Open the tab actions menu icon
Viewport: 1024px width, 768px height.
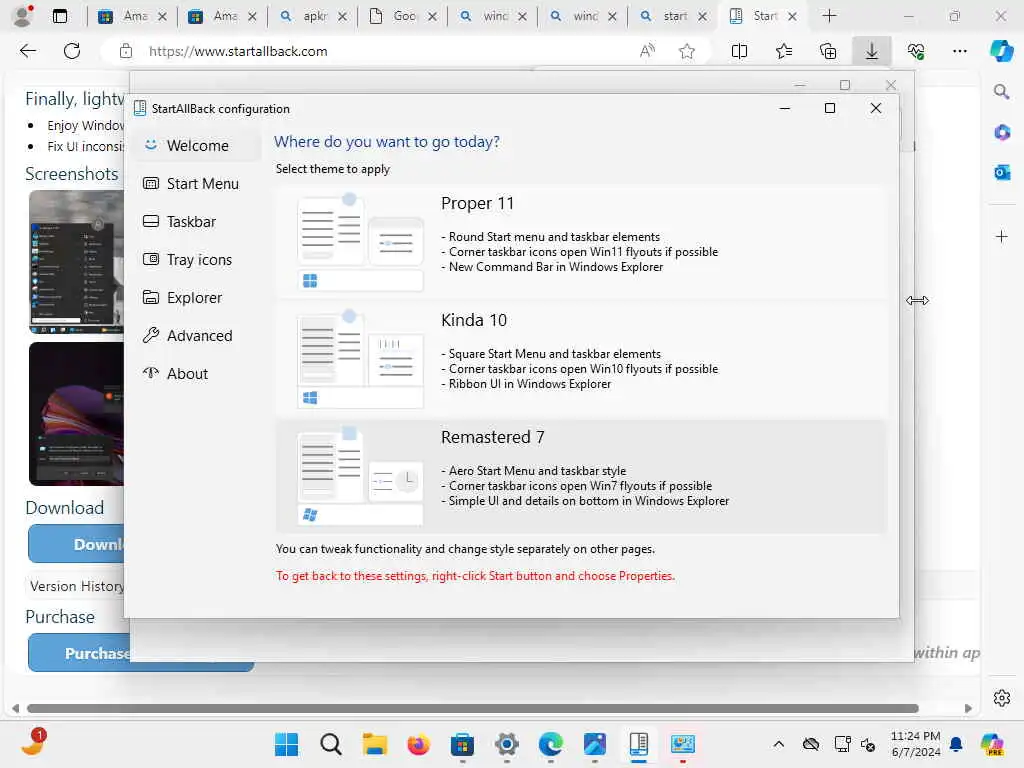click(59, 16)
